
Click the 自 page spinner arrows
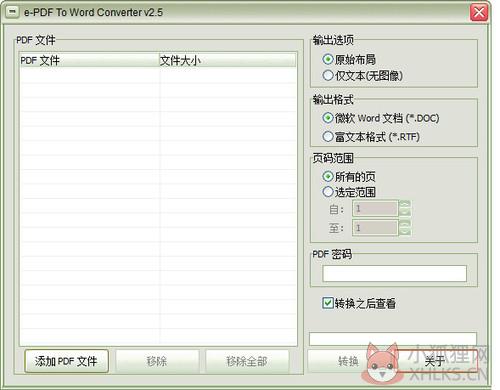coord(405,209)
